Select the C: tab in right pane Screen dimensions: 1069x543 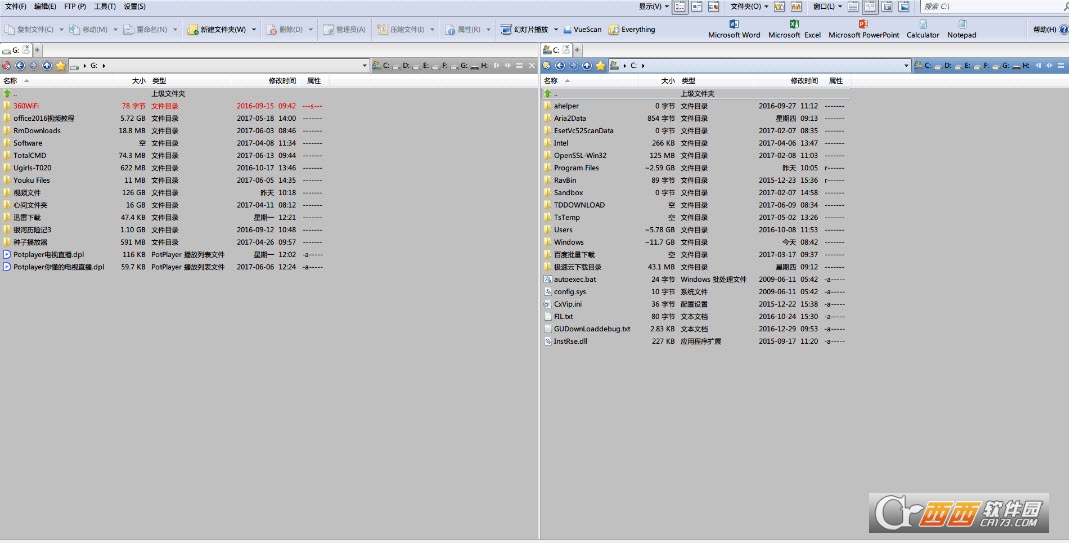[x=556, y=50]
